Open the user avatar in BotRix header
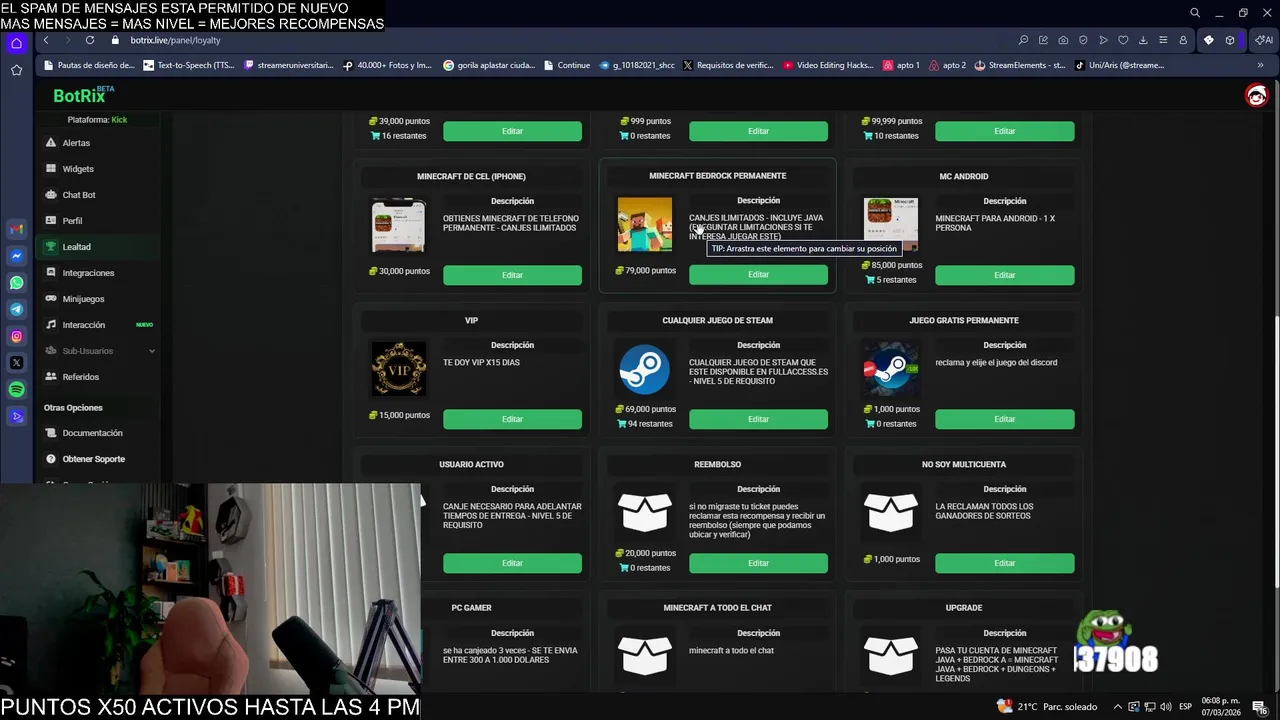 tap(1256, 95)
